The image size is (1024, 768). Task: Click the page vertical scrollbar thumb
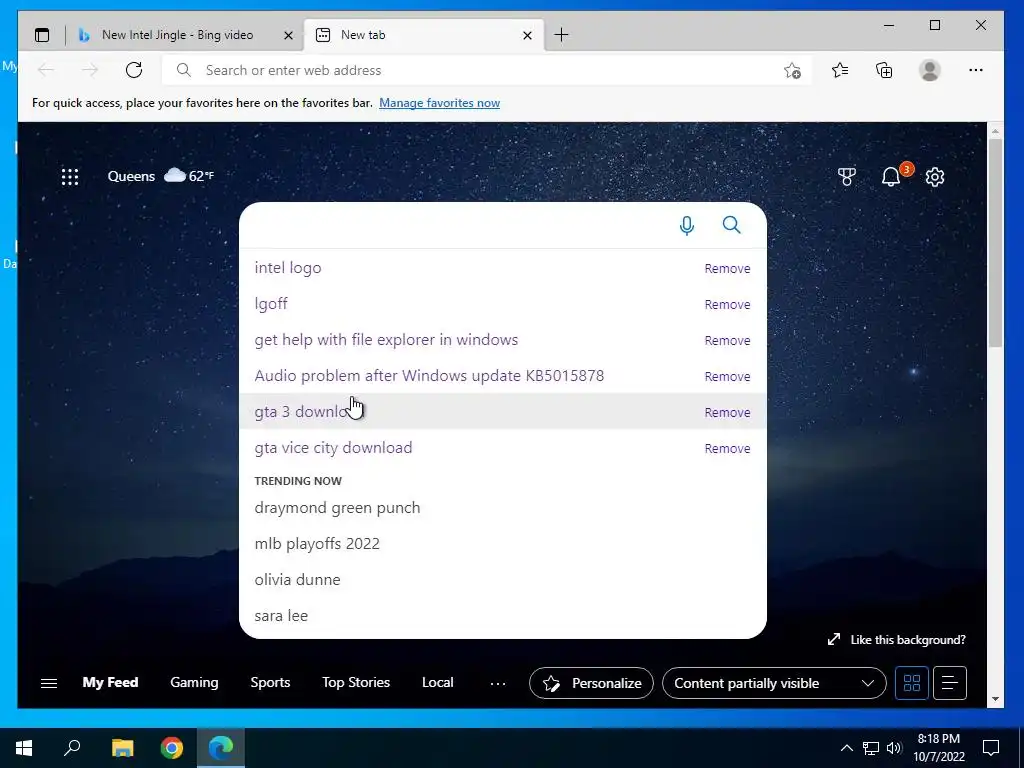click(x=995, y=242)
